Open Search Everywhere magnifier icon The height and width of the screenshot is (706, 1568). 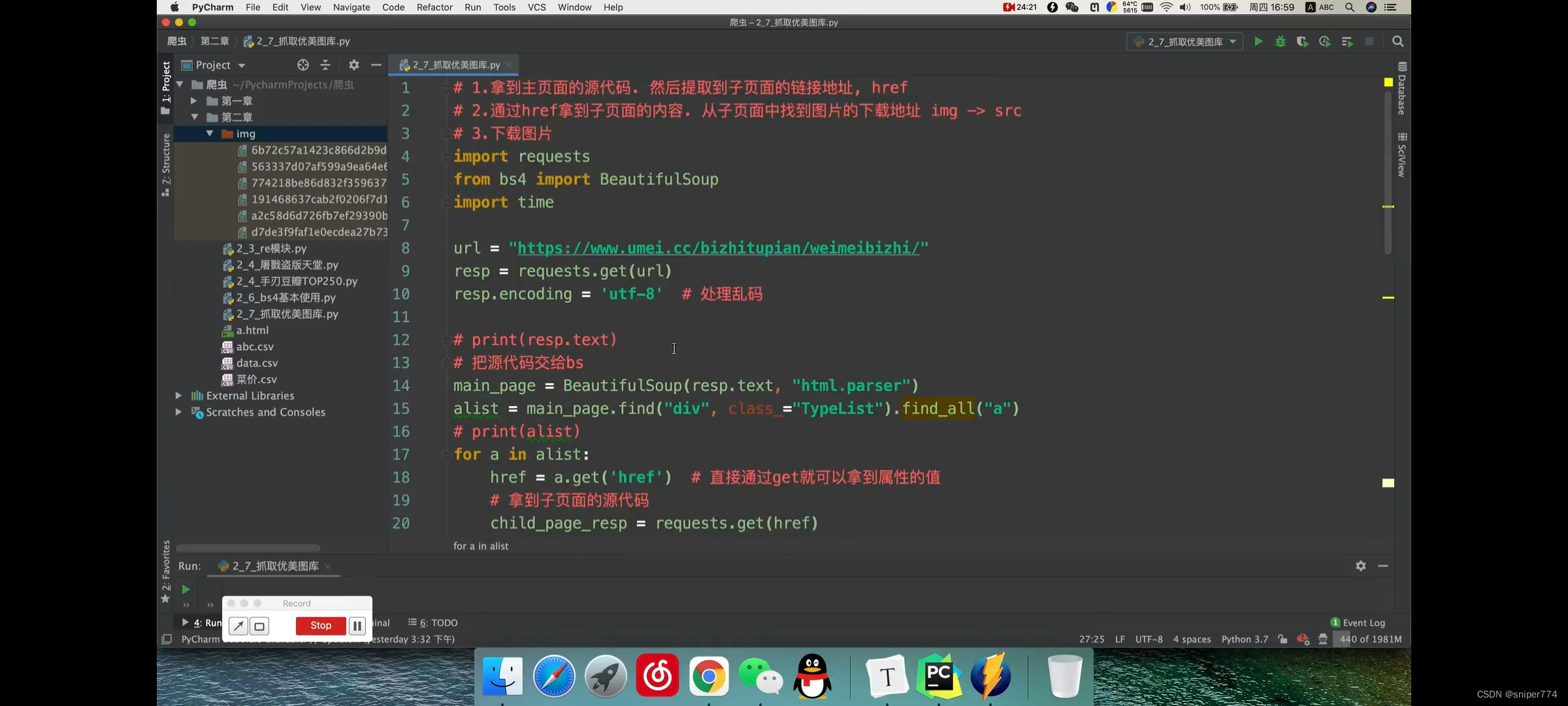pos(1397,42)
